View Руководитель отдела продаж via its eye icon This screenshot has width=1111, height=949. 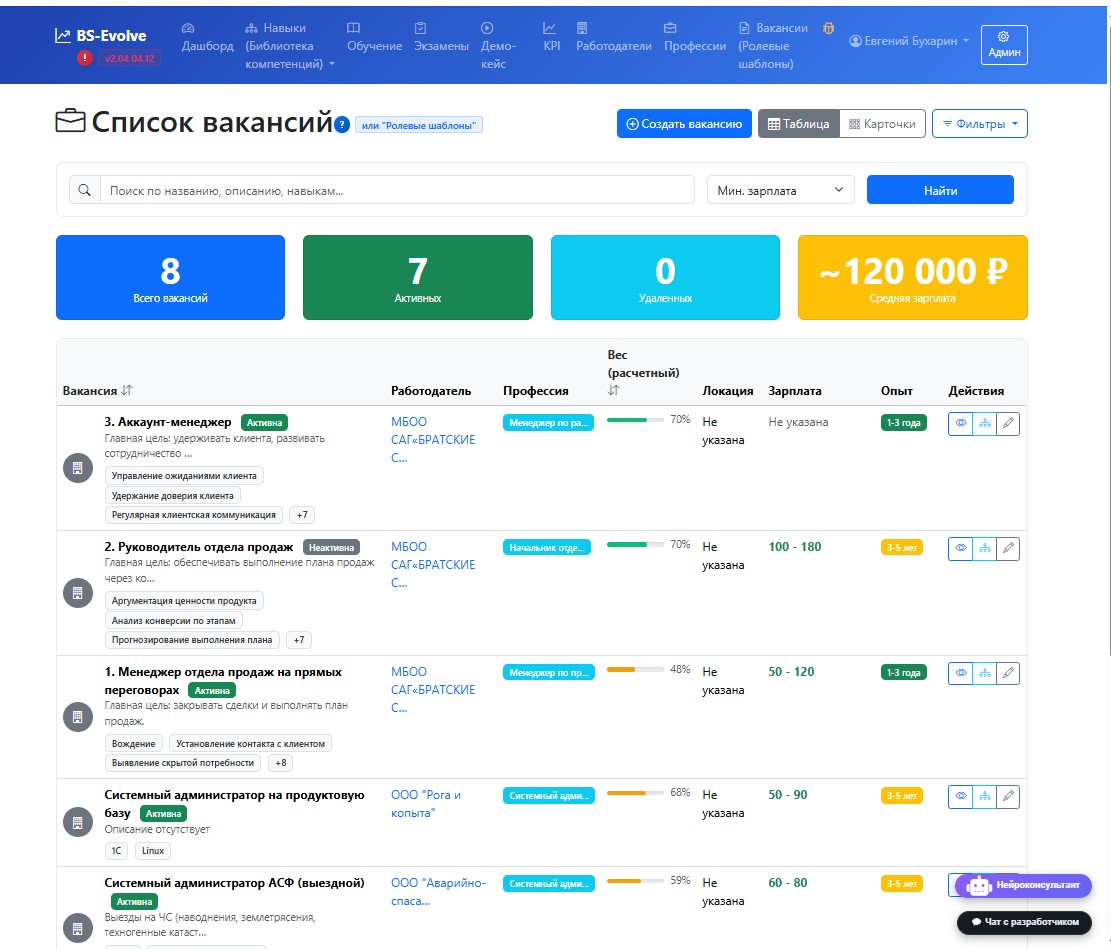click(961, 549)
